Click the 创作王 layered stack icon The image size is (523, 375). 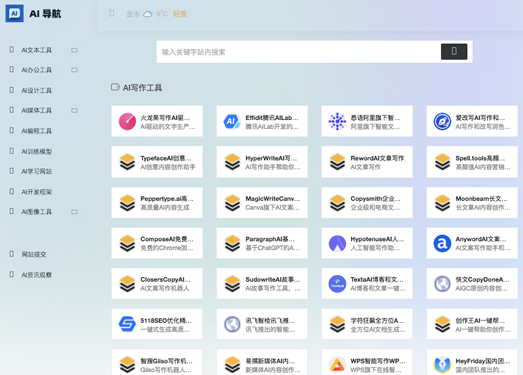[x=442, y=324]
